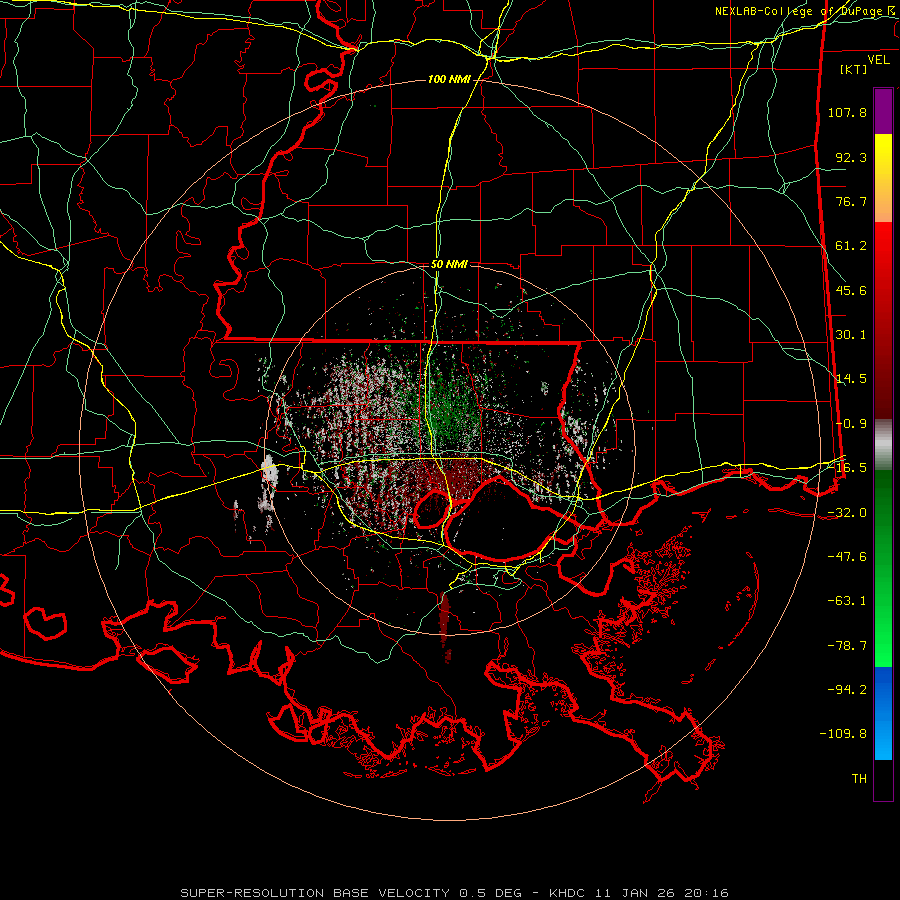Select the -0.9 velocity scale value
The width and height of the screenshot is (900, 900).
(x=851, y=424)
